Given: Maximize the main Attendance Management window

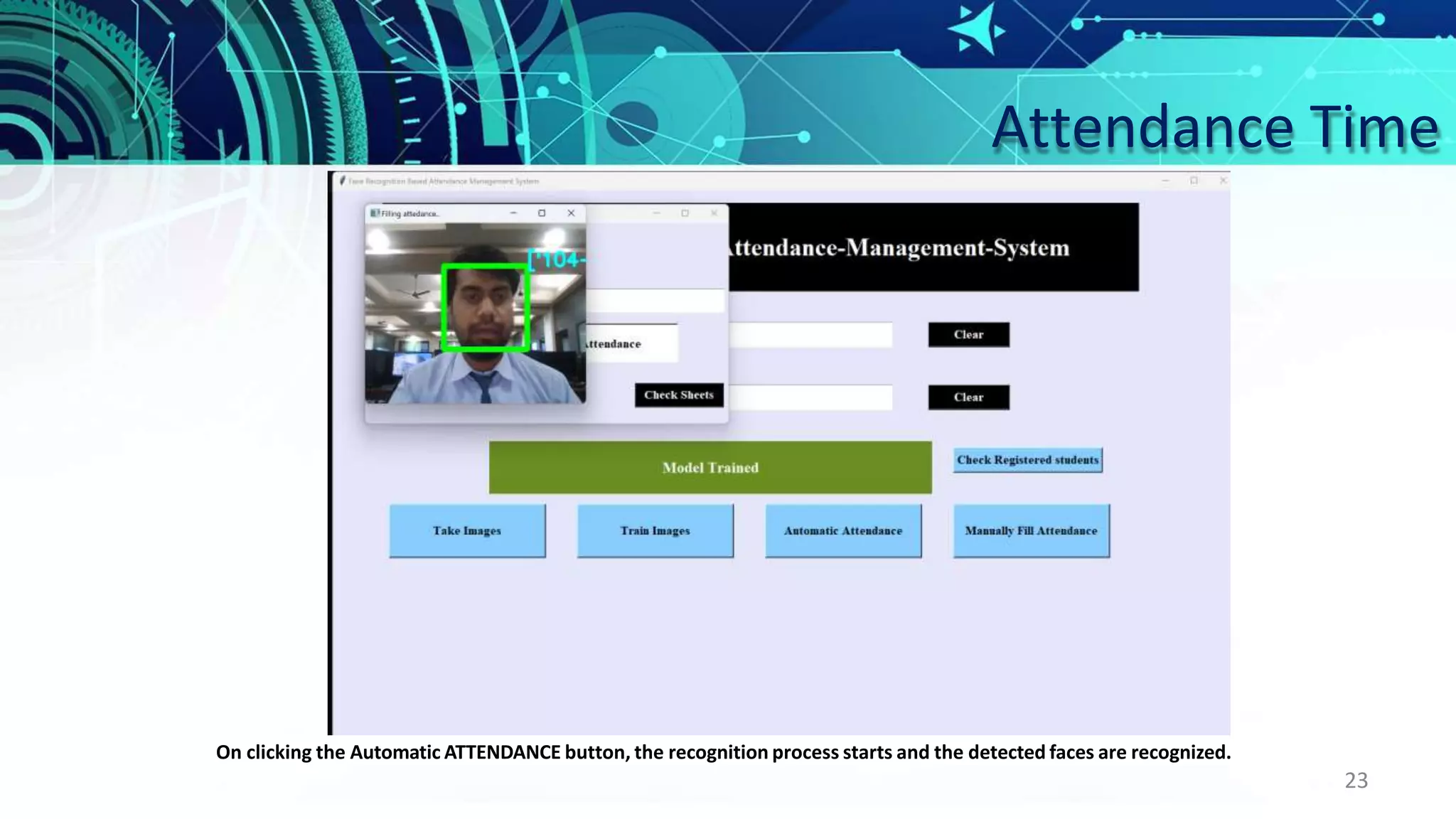Looking at the screenshot, I should pyautogui.click(x=1194, y=181).
